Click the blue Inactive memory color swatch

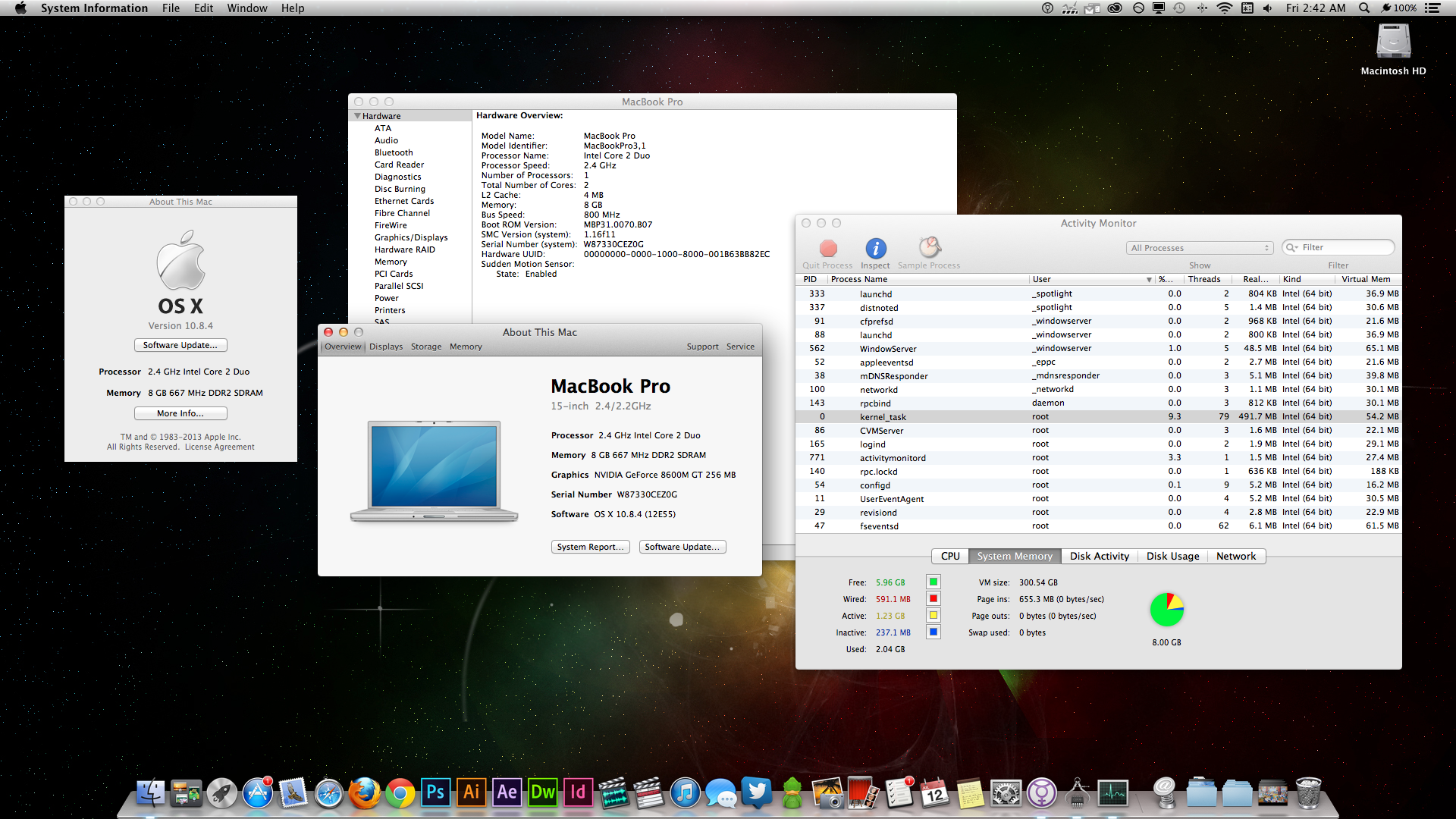tap(934, 632)
